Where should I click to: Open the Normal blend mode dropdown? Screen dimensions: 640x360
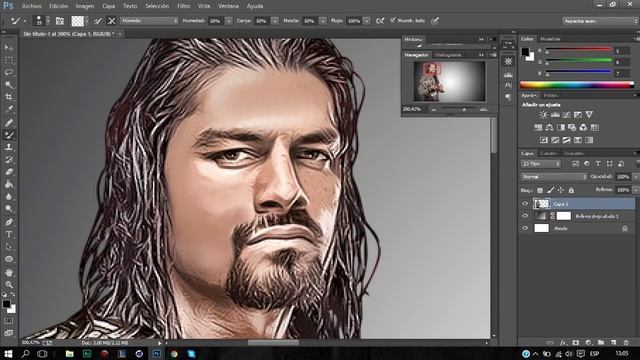tap(554, 177)
